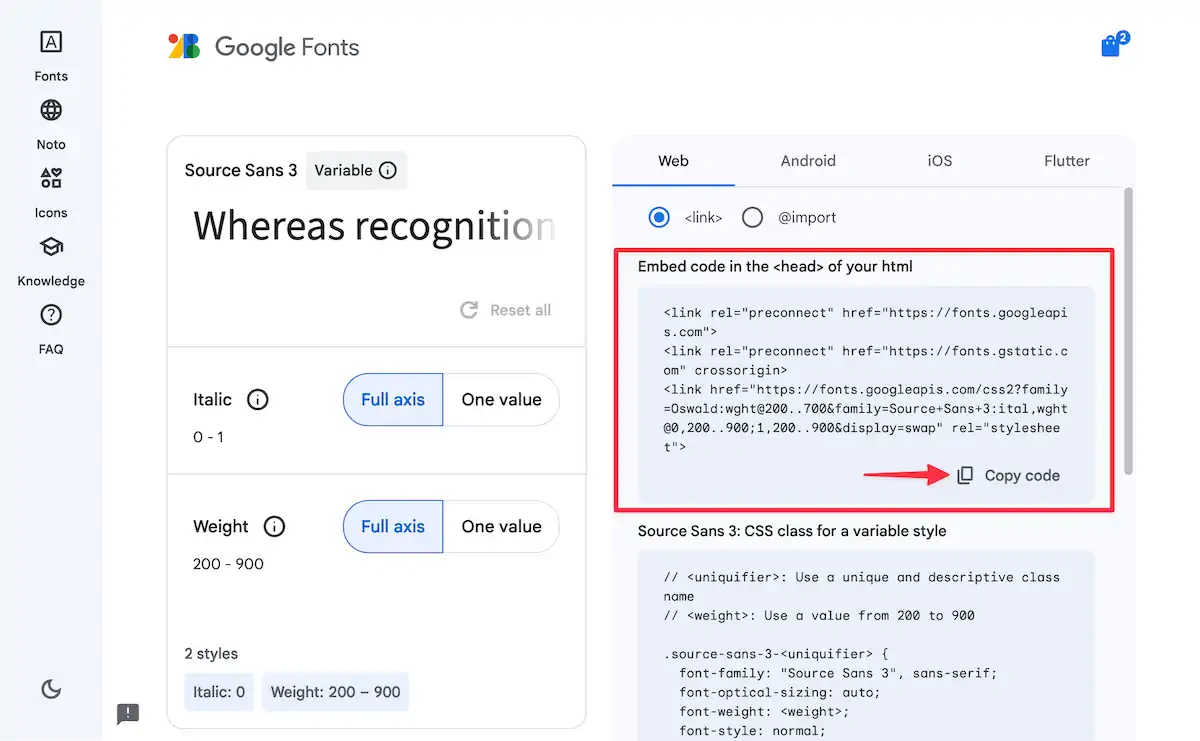Viewport: 1200px width, 741px height.
Task: Show info about Variable font tag
Action: (x=388, y=170)
